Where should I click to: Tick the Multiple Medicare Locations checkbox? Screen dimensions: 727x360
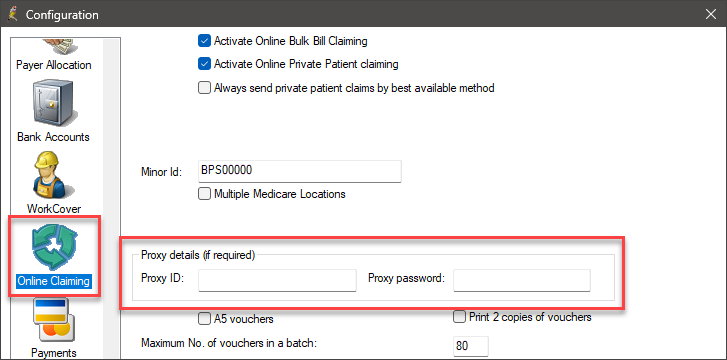[x=204, y=193]
